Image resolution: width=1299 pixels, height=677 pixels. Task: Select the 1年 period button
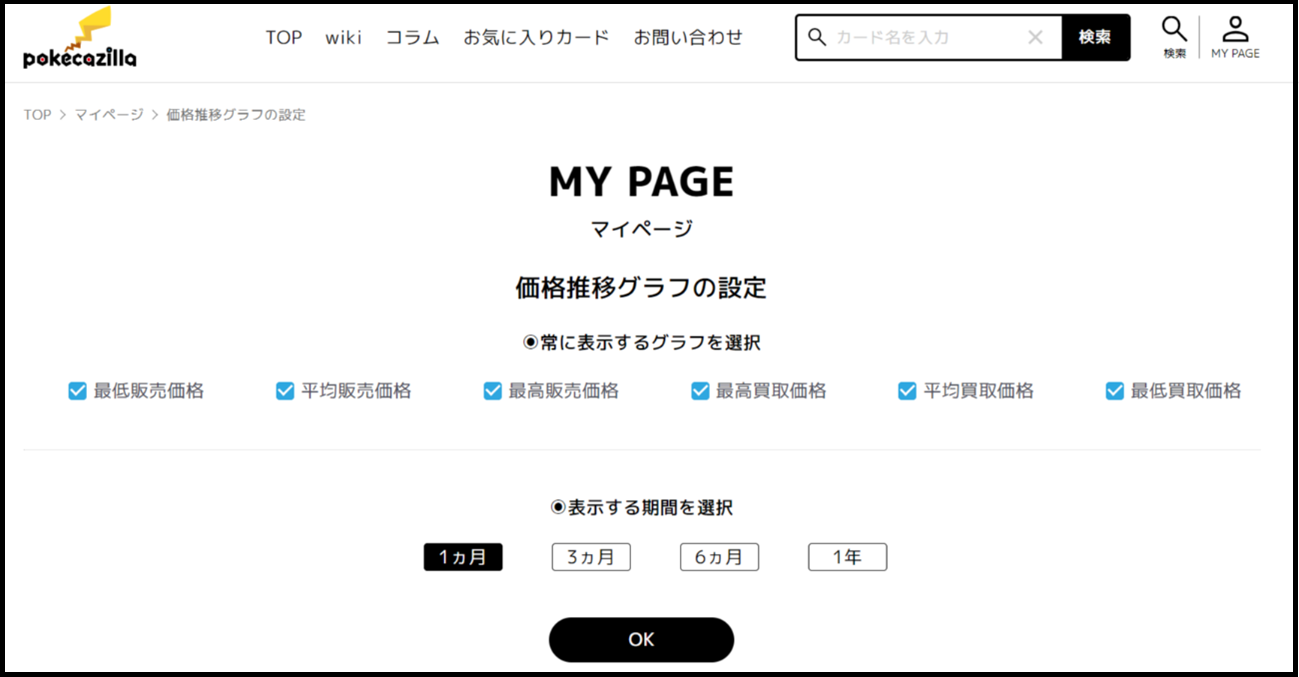[847, 557]
